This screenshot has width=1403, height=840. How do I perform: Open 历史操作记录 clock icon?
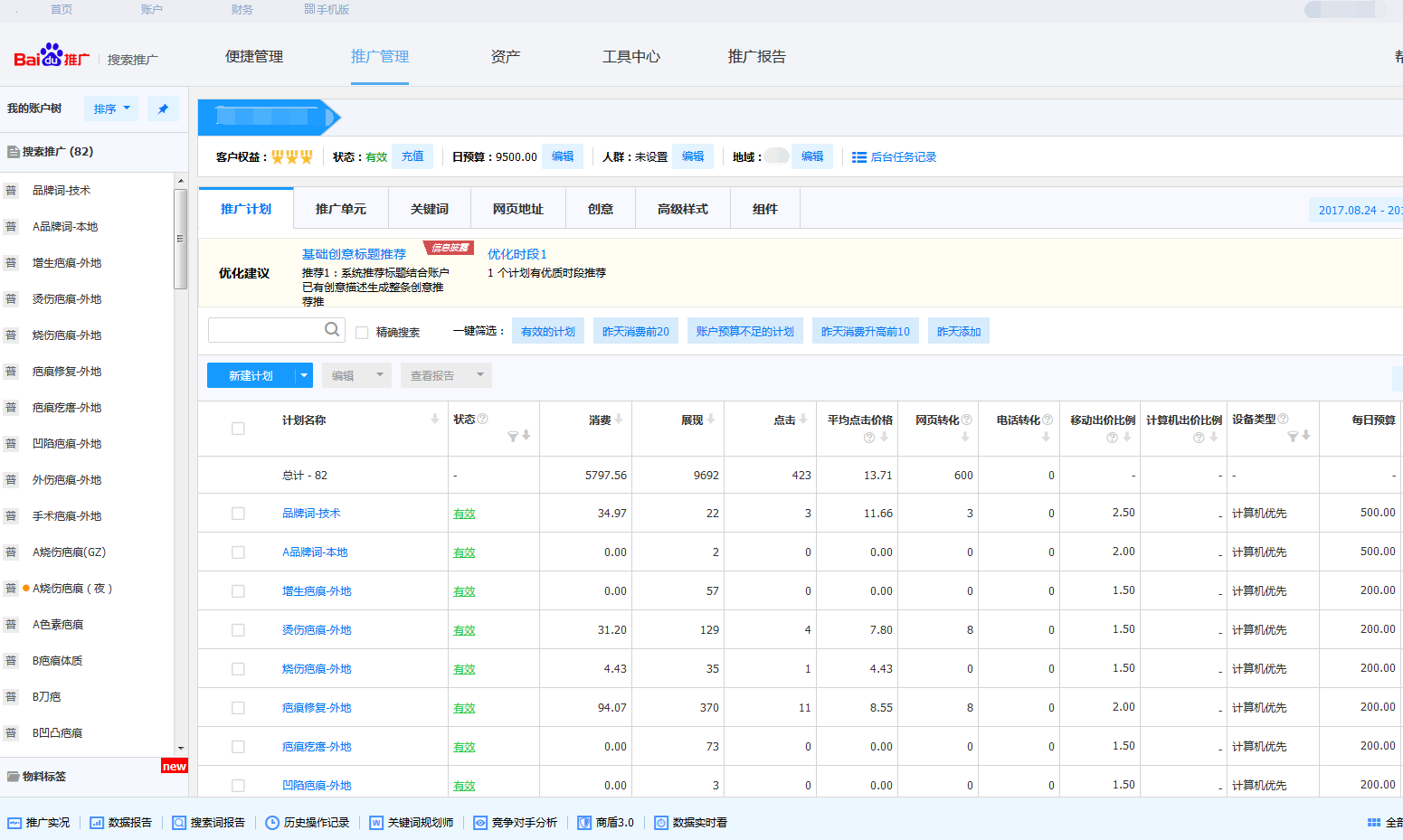click(272, 823)
